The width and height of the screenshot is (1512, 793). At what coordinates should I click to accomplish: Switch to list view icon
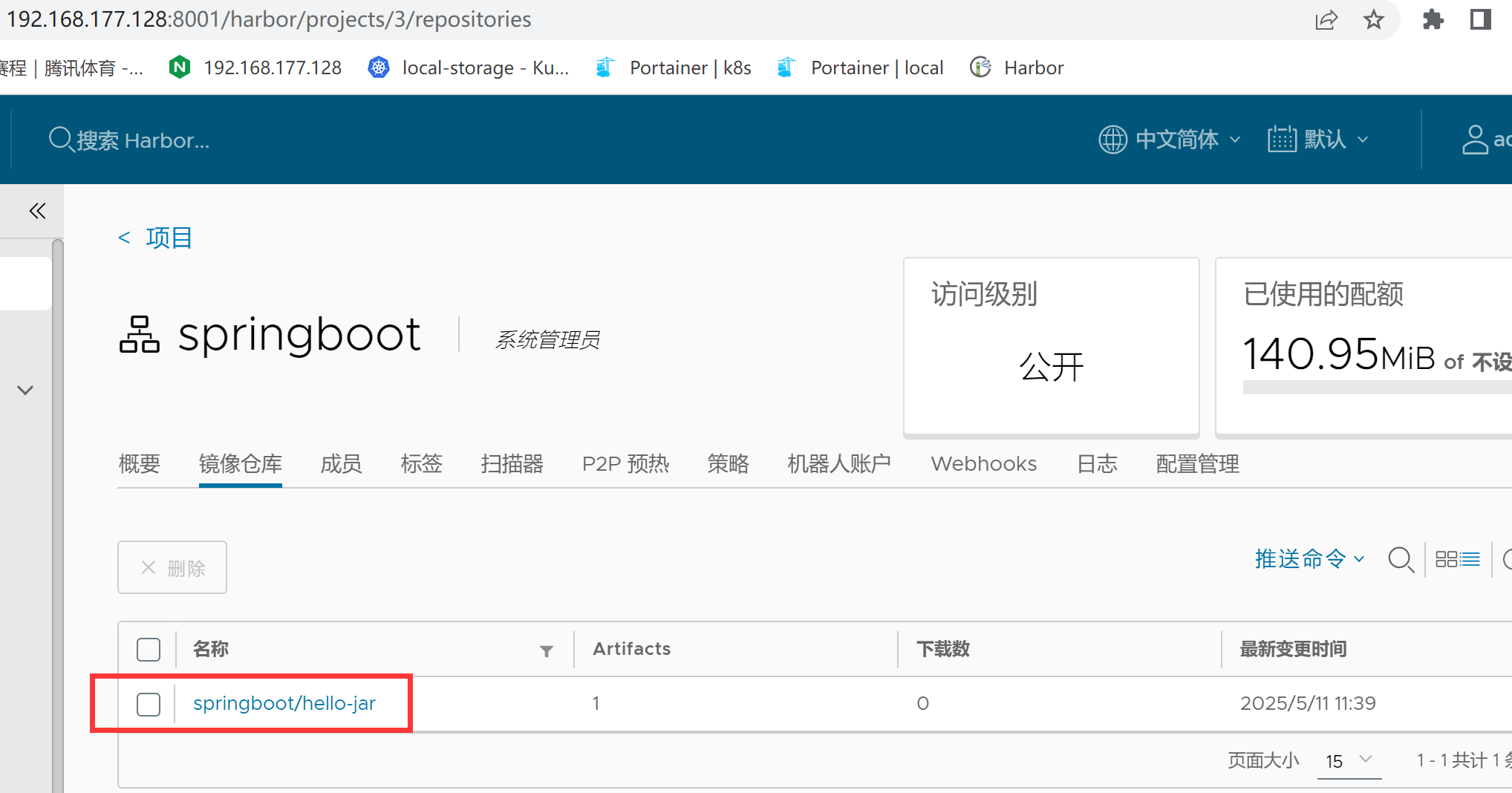coord(1470,559)
